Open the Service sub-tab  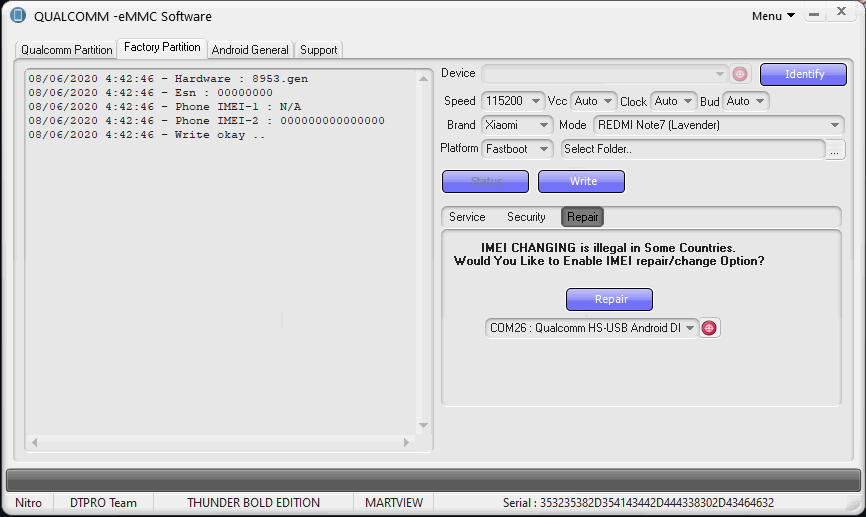(x=467, y=217)
